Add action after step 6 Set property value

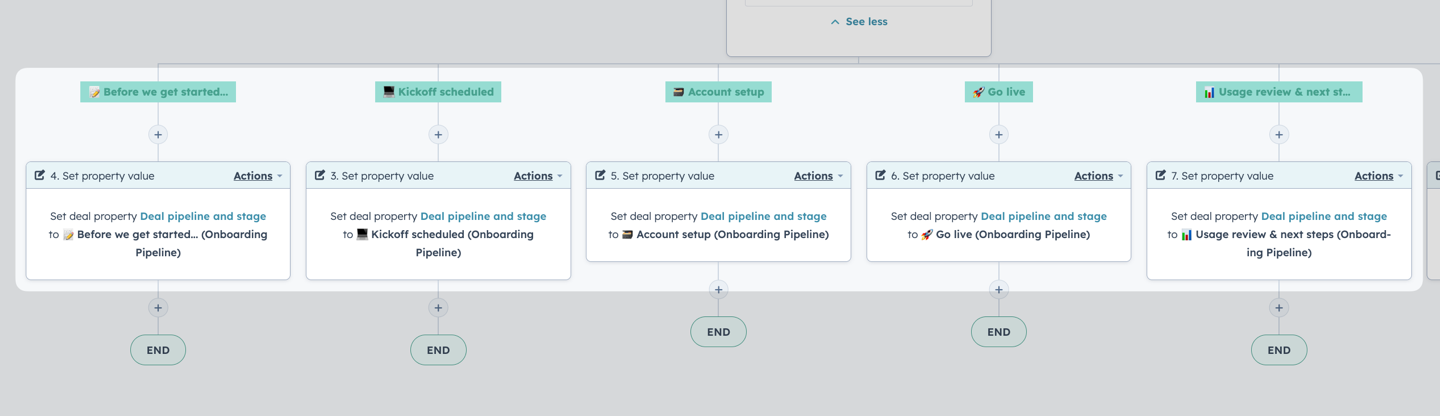tap(998, 289)
